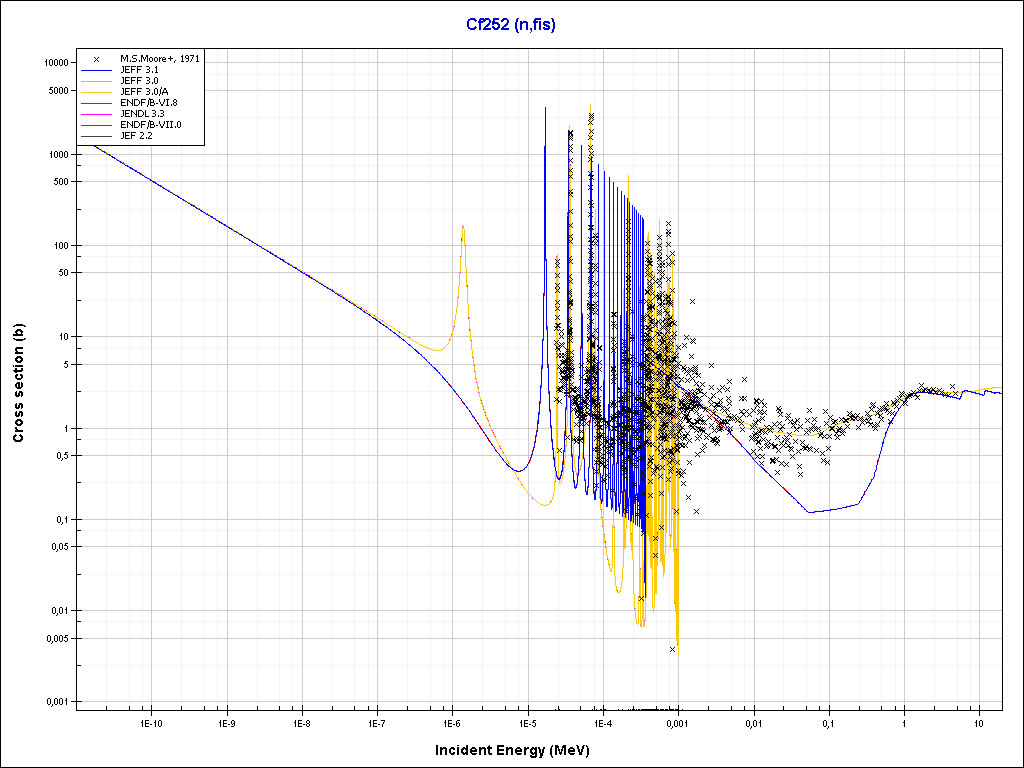
Task: Click the M.S.Moore+ 1971 cross marker in legend
Action: 96,59
